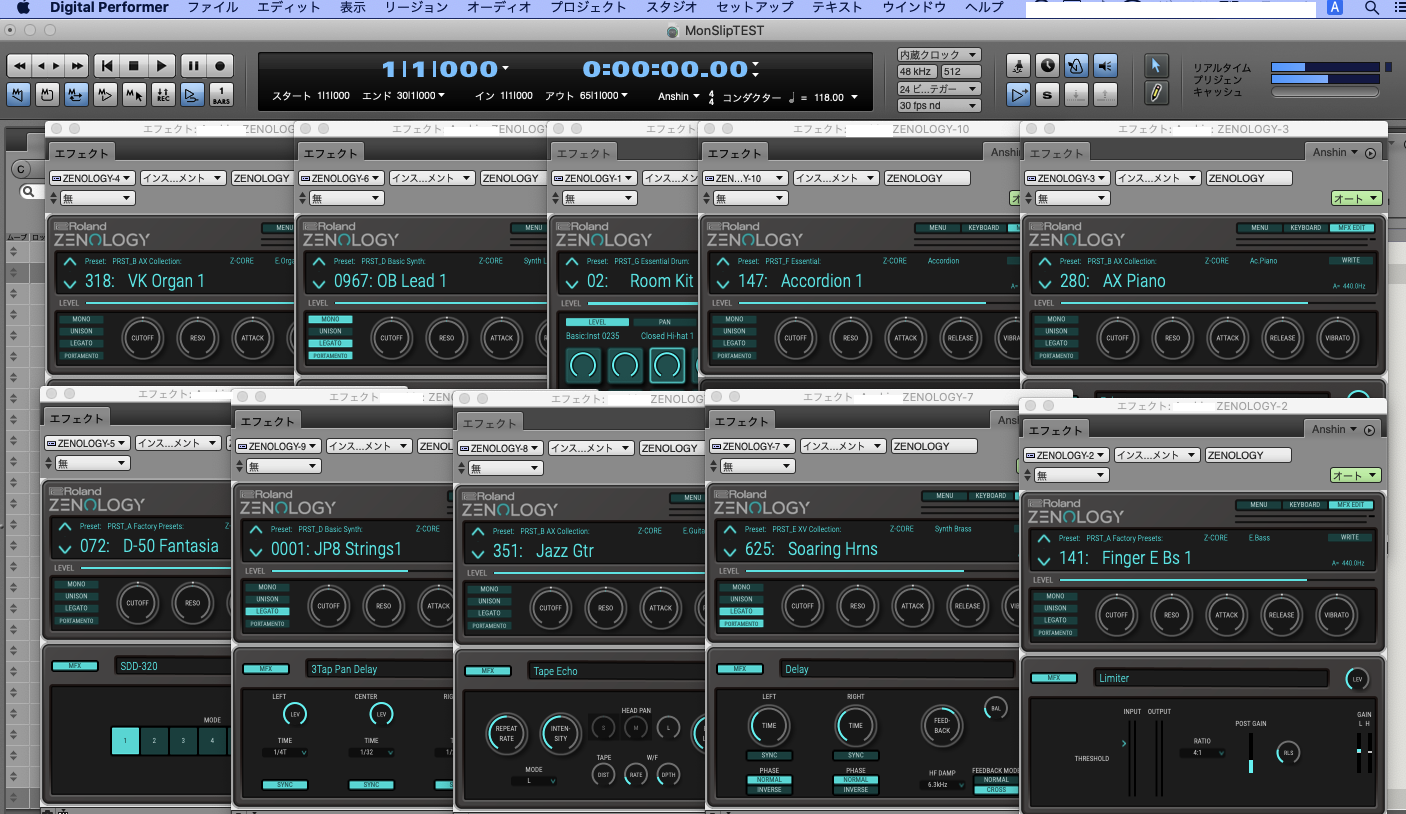The width and height of the screenshot is (1406, 814).
Task: Toggle the Solo S button
Action: pyautogui.click(x=1047, y=95)
